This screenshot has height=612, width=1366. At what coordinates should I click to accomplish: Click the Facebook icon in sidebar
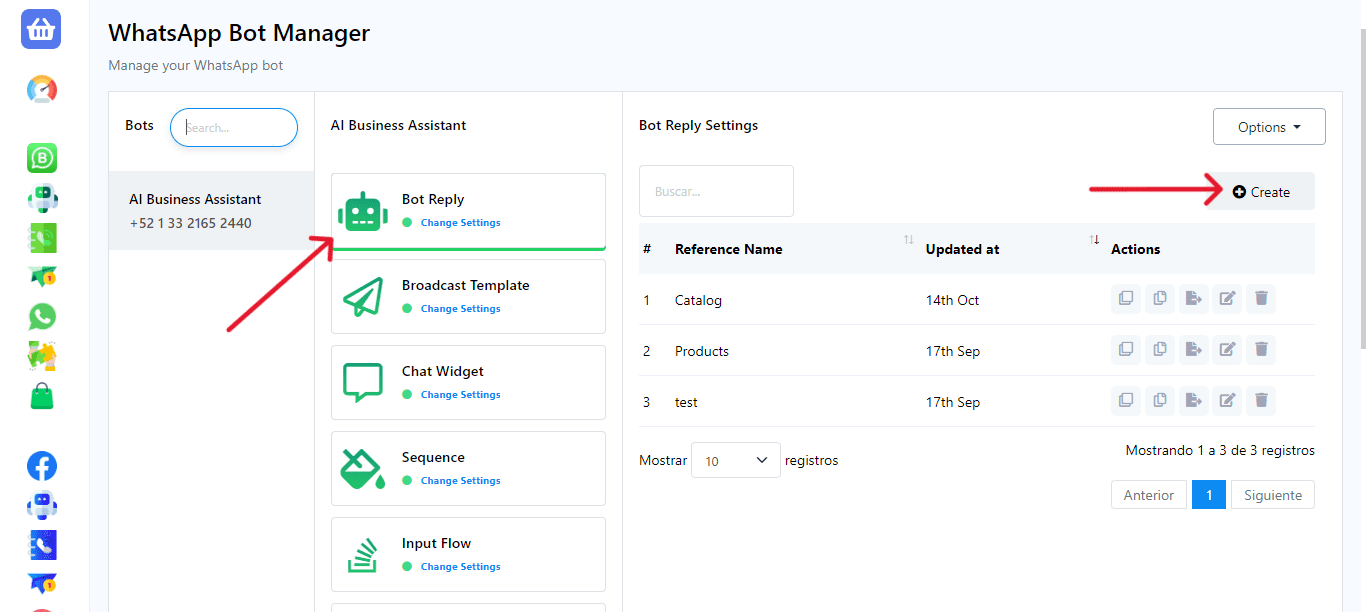pyautogui.click(x=42, y=466)
